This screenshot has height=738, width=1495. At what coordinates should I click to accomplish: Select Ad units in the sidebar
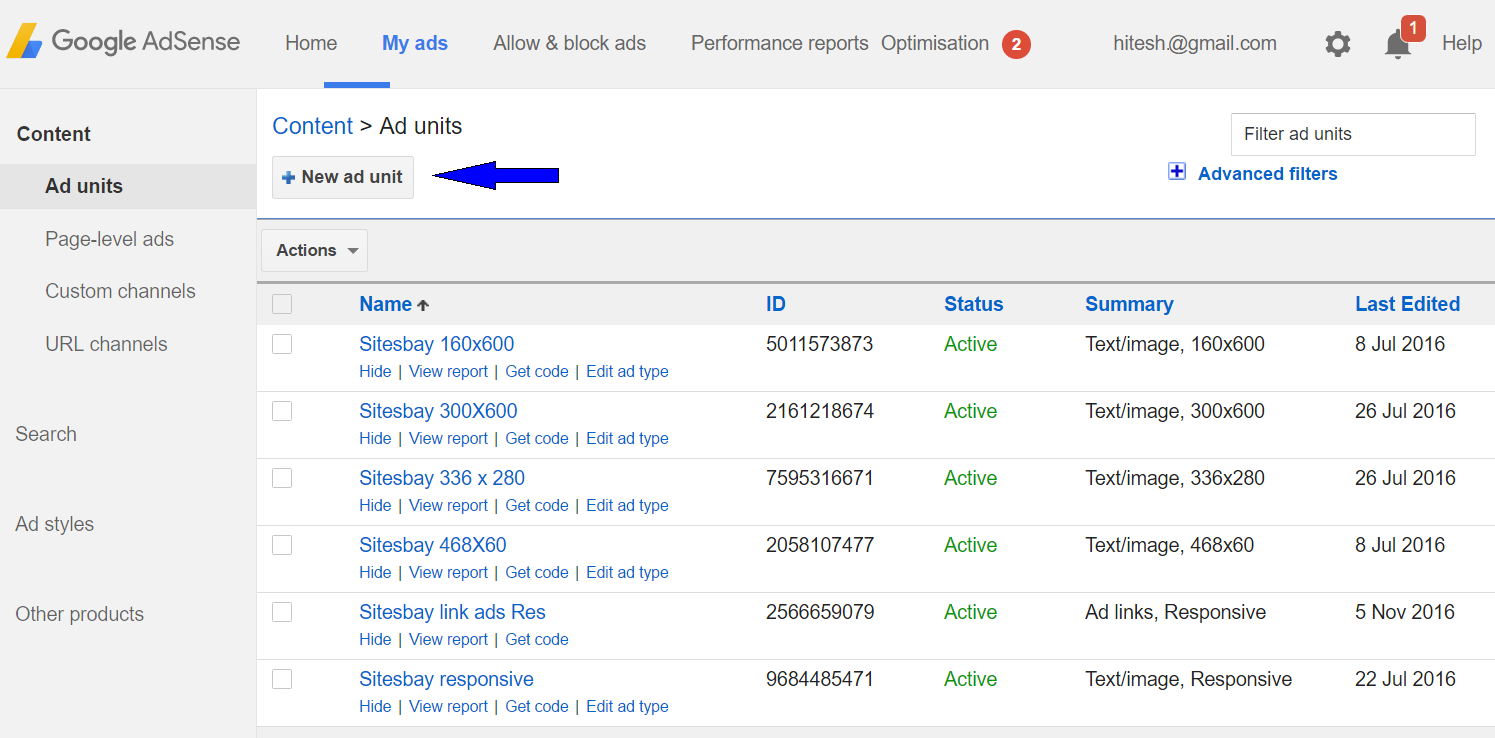[128, 186]
